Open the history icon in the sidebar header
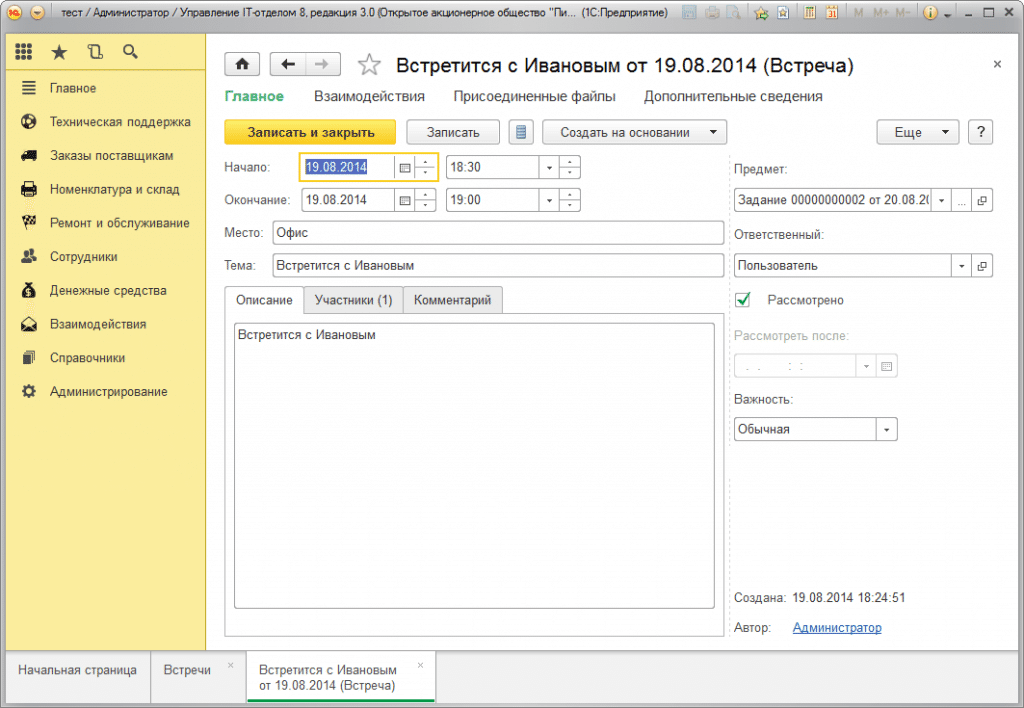 click(x=95, y=52)
